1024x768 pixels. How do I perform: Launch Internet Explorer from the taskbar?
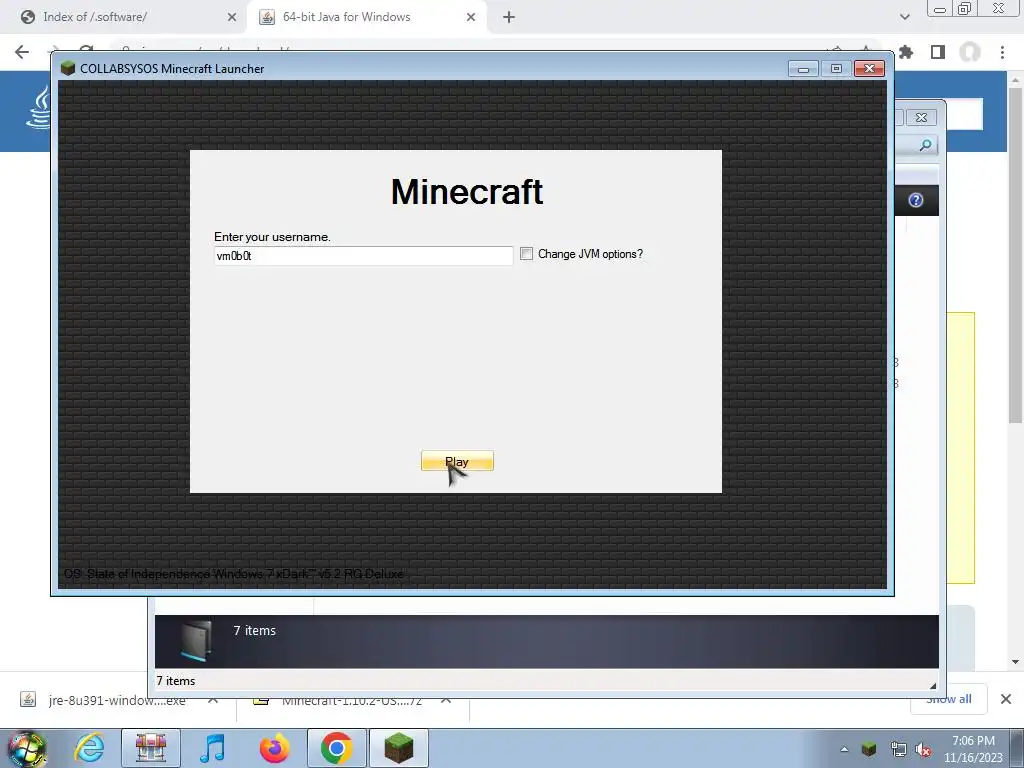pyautogui.click(x=89, y=748)
